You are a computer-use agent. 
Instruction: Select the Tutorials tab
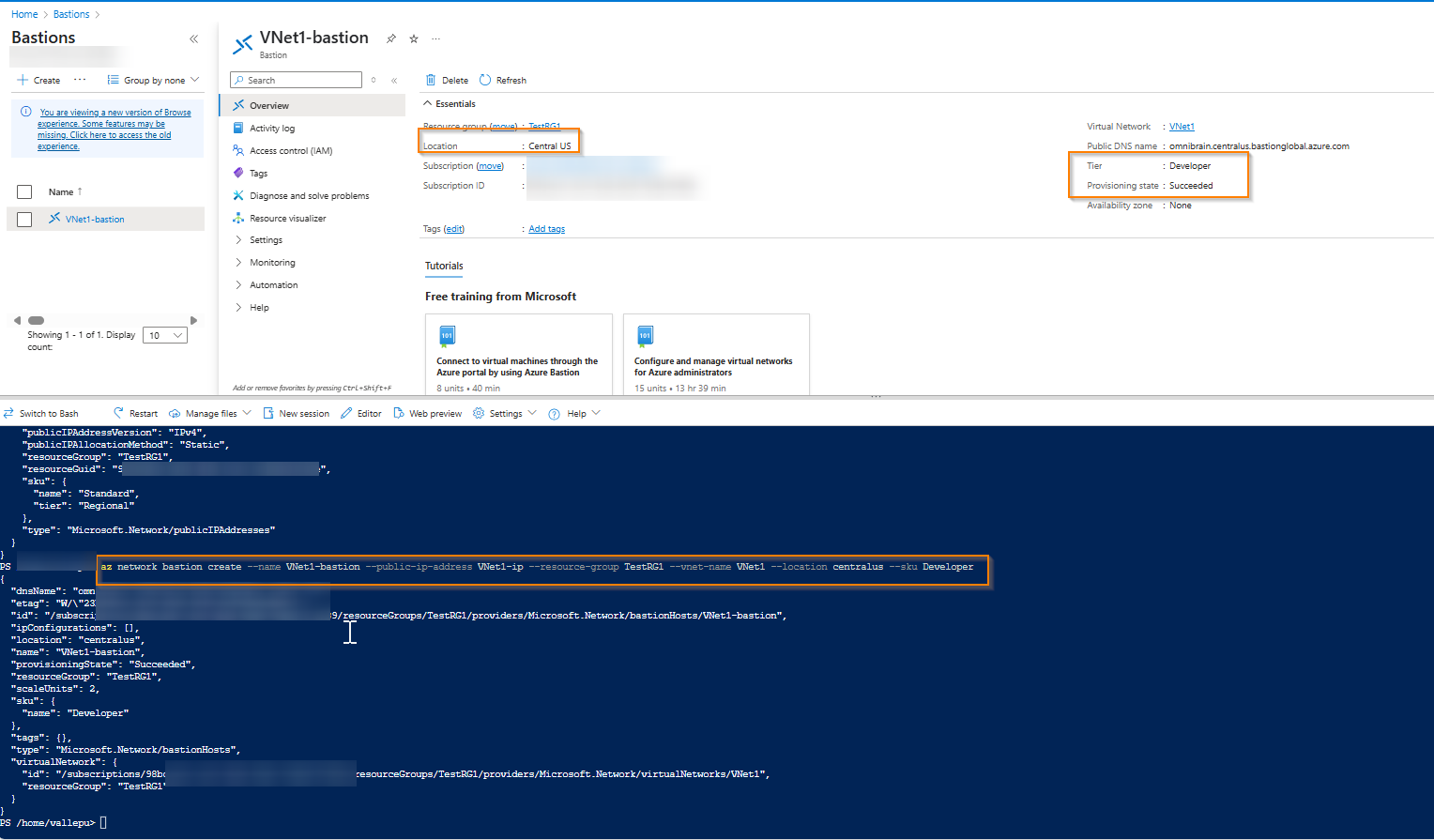click(444, 266)
